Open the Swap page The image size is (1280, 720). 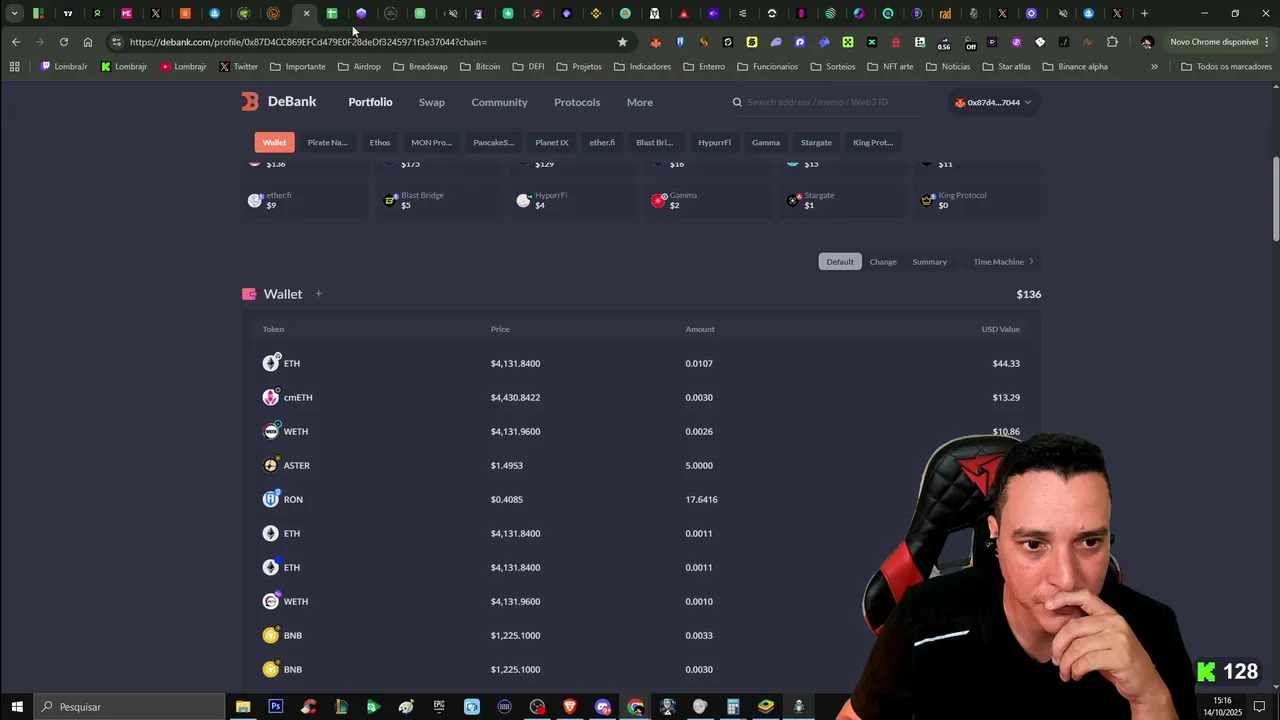coord(431,102)
